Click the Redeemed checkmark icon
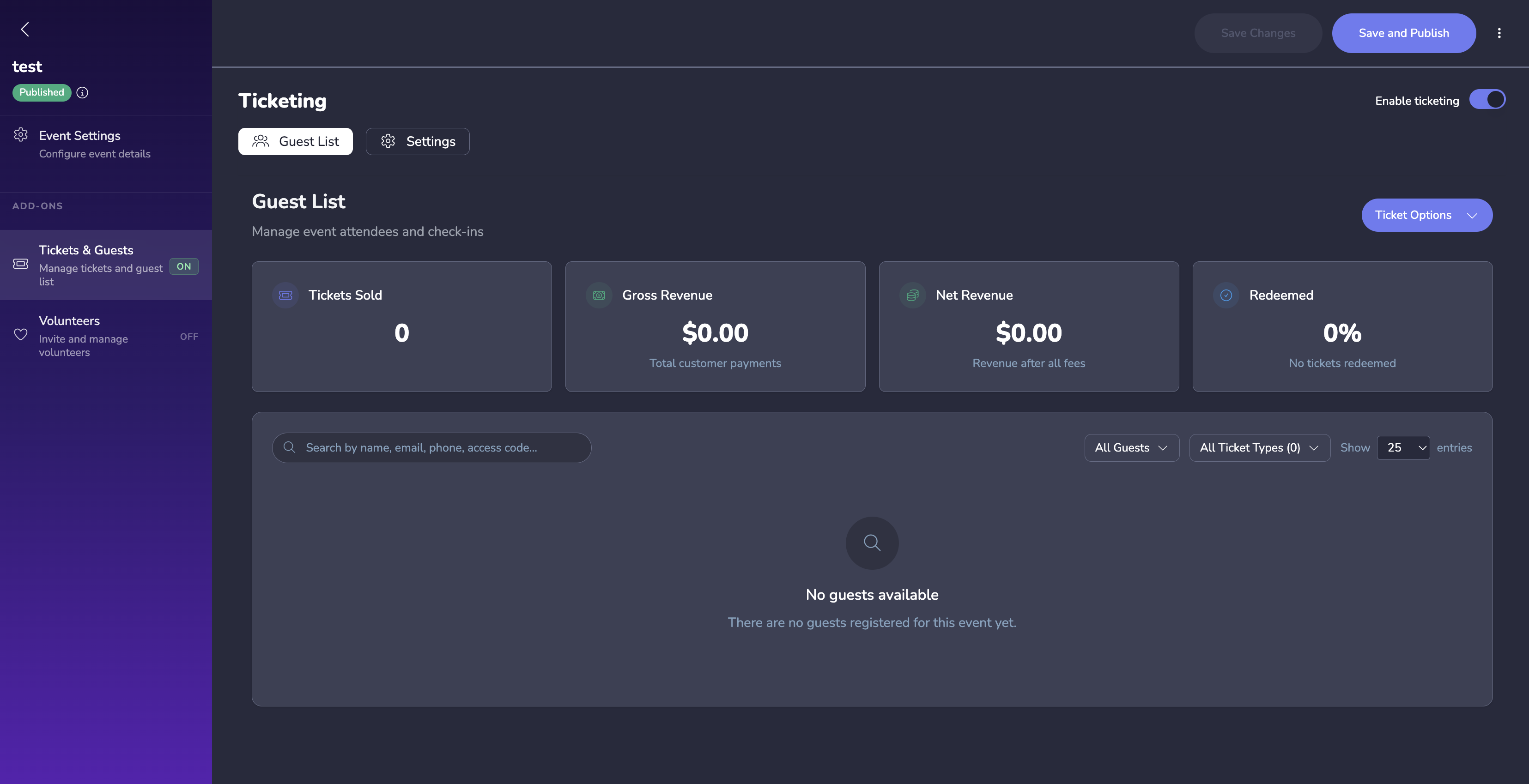This screenshot has width=1529, height=784. coord(1226,295)
